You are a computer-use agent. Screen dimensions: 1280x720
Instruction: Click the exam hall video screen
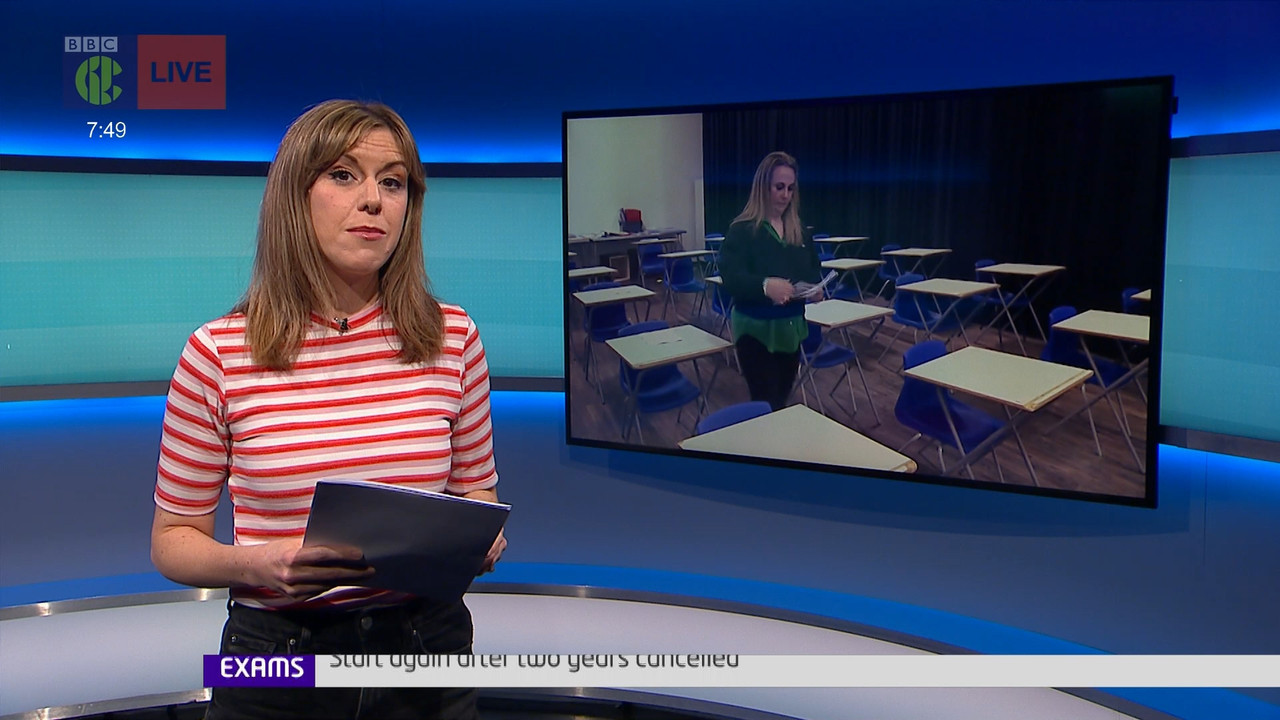(x=866, y=291)
